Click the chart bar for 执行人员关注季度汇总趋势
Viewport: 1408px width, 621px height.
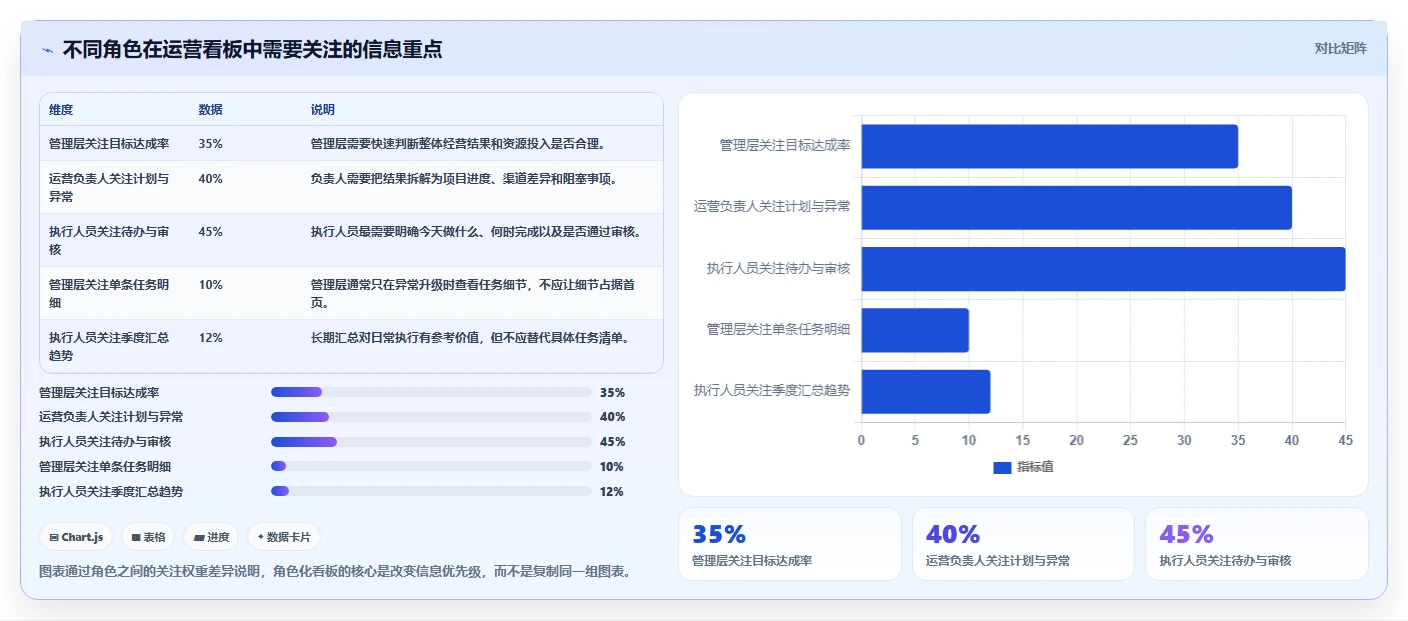pos(926,391)
